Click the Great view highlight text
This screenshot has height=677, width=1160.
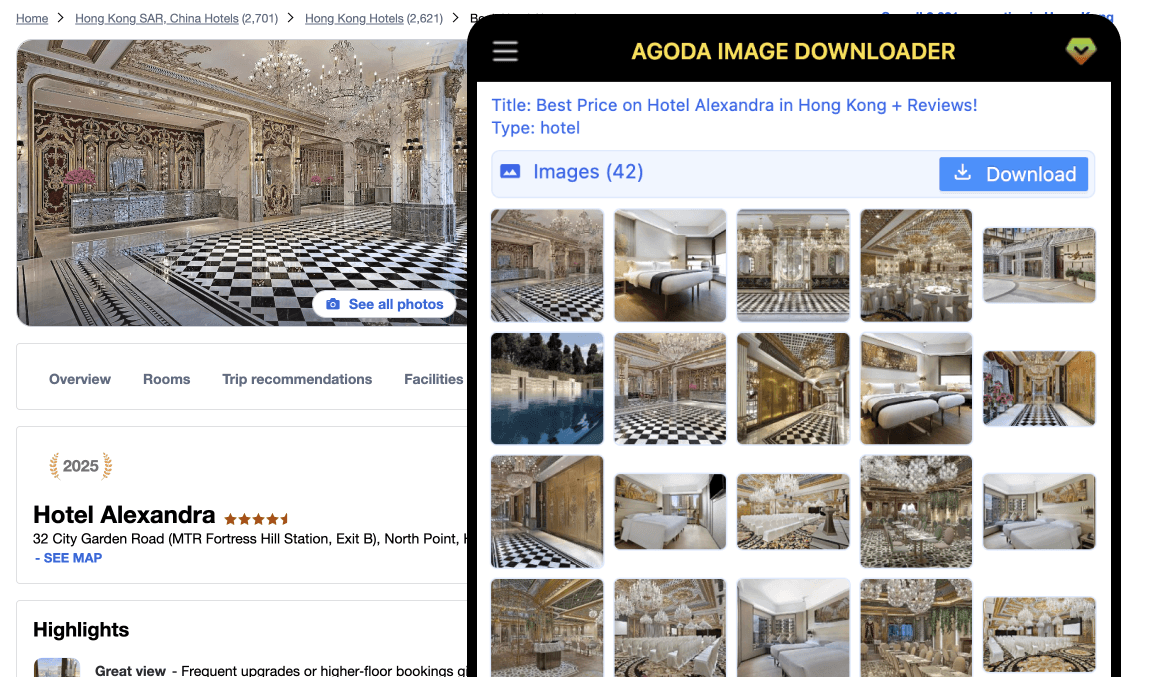pos(281,670)
